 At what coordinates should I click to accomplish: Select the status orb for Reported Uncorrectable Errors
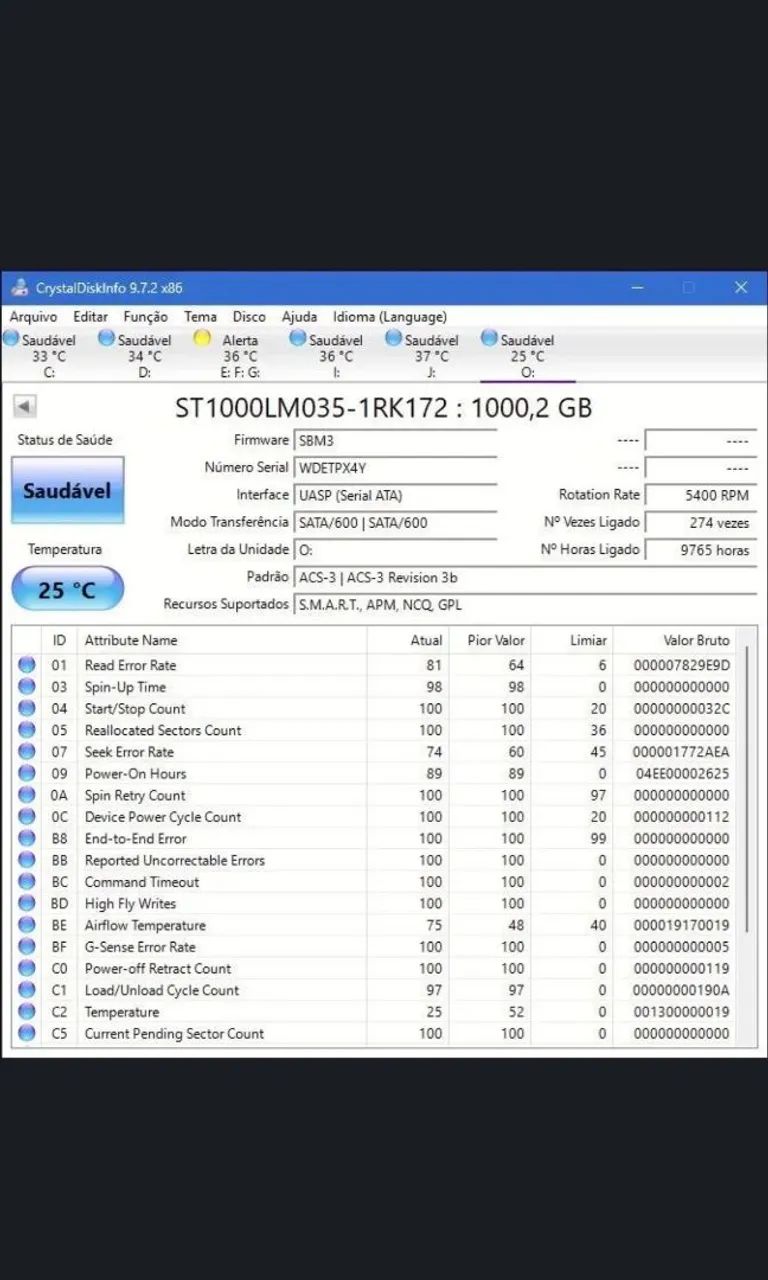pos(27,860)
